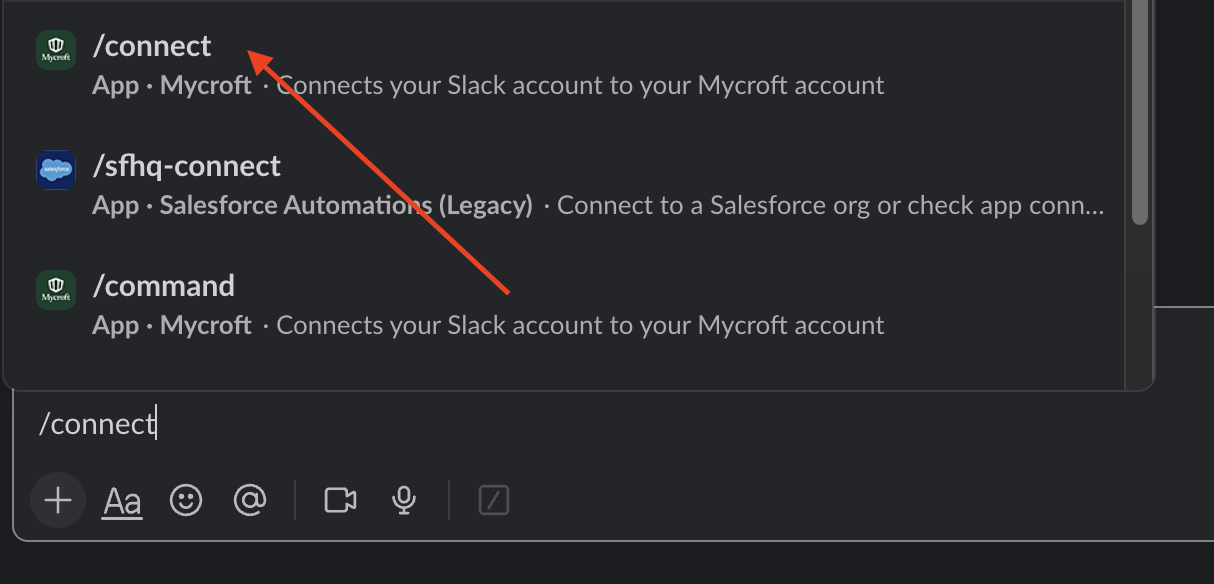Click the suggestions list scrollbar
Screen dimensions: 1214x584
pos(1140,111)
